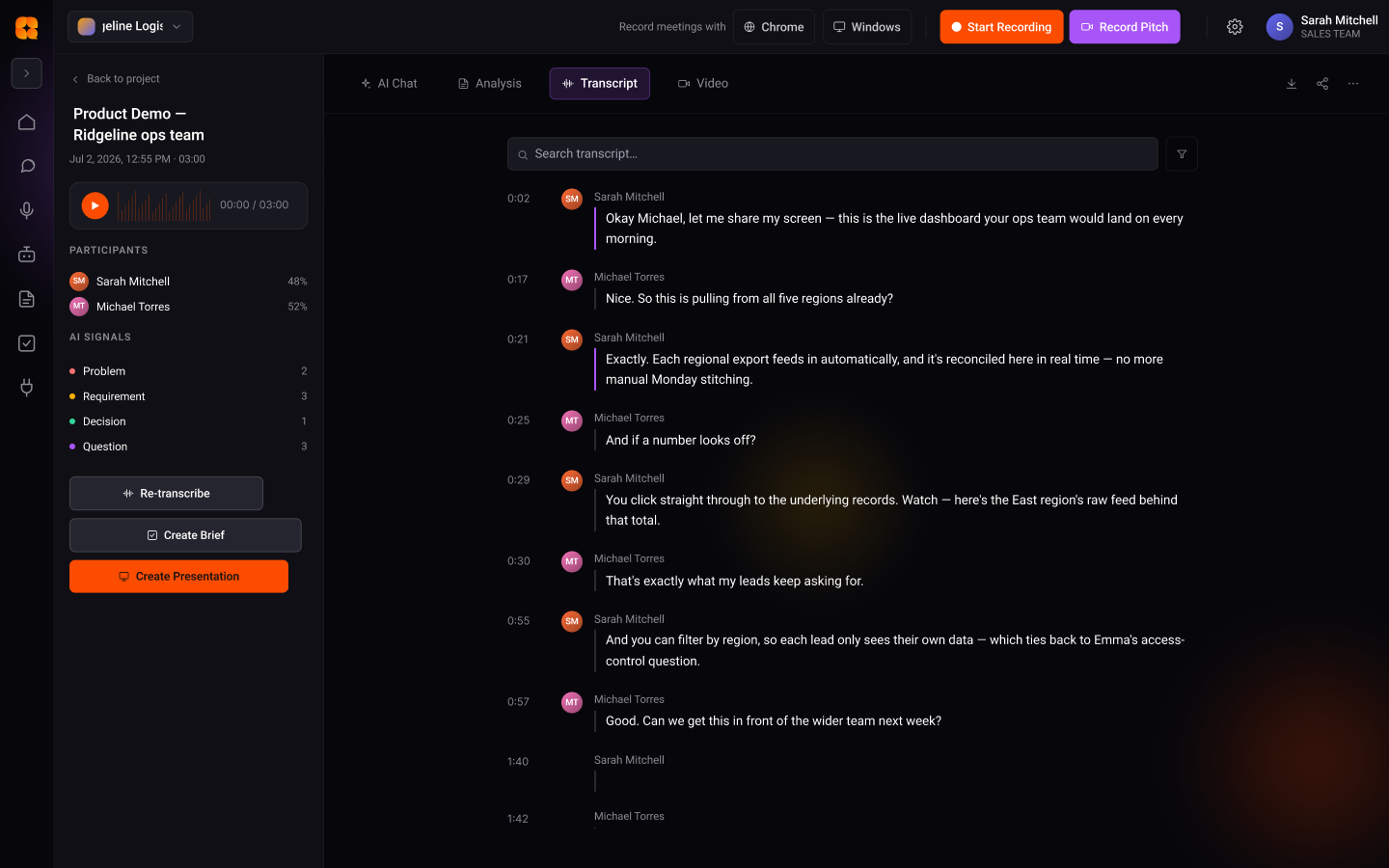Go back to project
This screenshot has height=868, width=1389.
click(116, 79)
